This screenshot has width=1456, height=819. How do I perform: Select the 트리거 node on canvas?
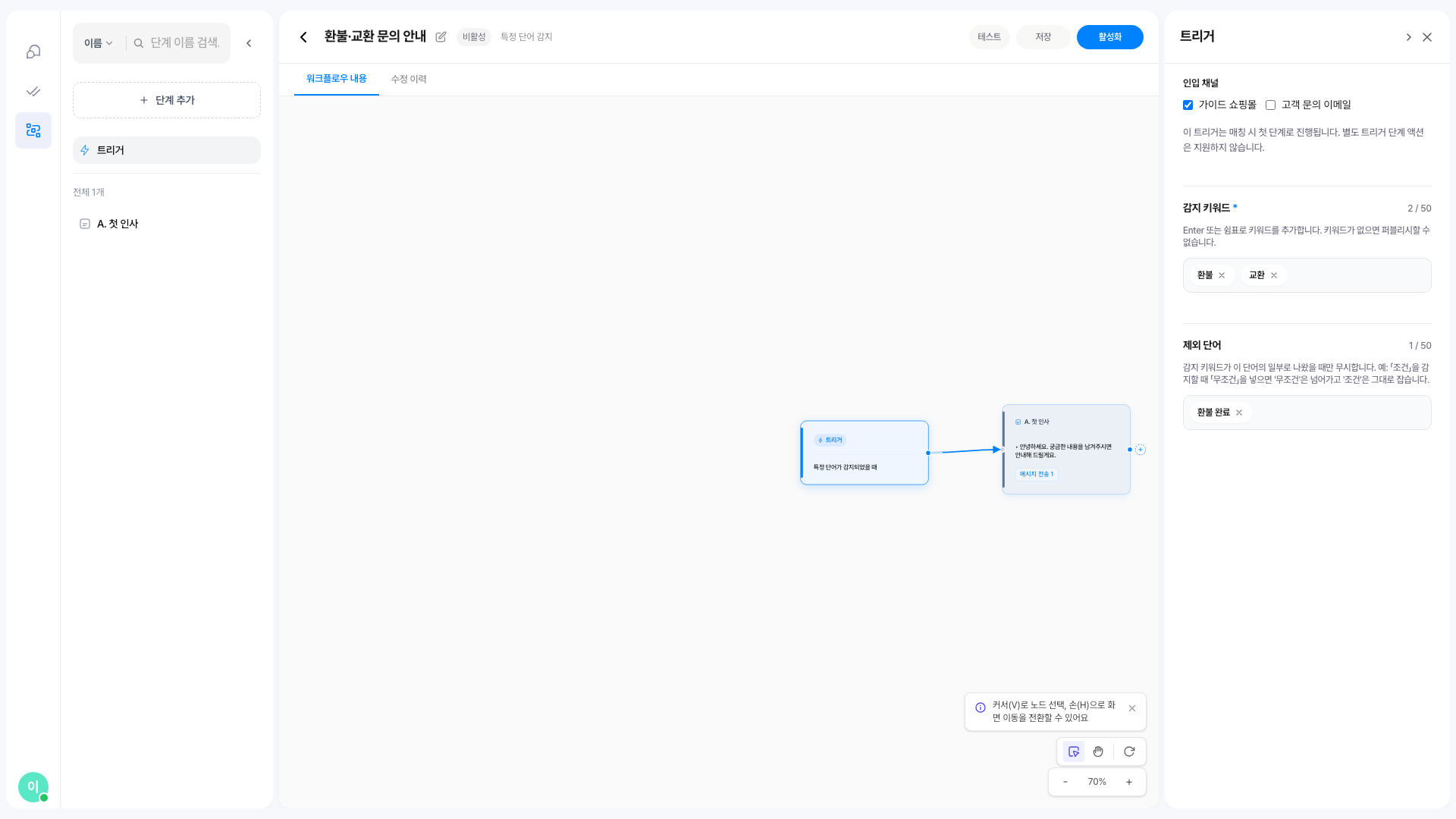pos(864,453)
